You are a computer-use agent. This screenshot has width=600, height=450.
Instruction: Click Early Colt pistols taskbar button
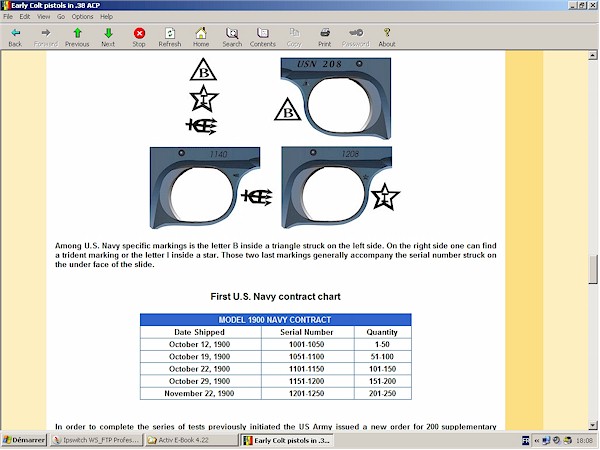pos(287,440)
